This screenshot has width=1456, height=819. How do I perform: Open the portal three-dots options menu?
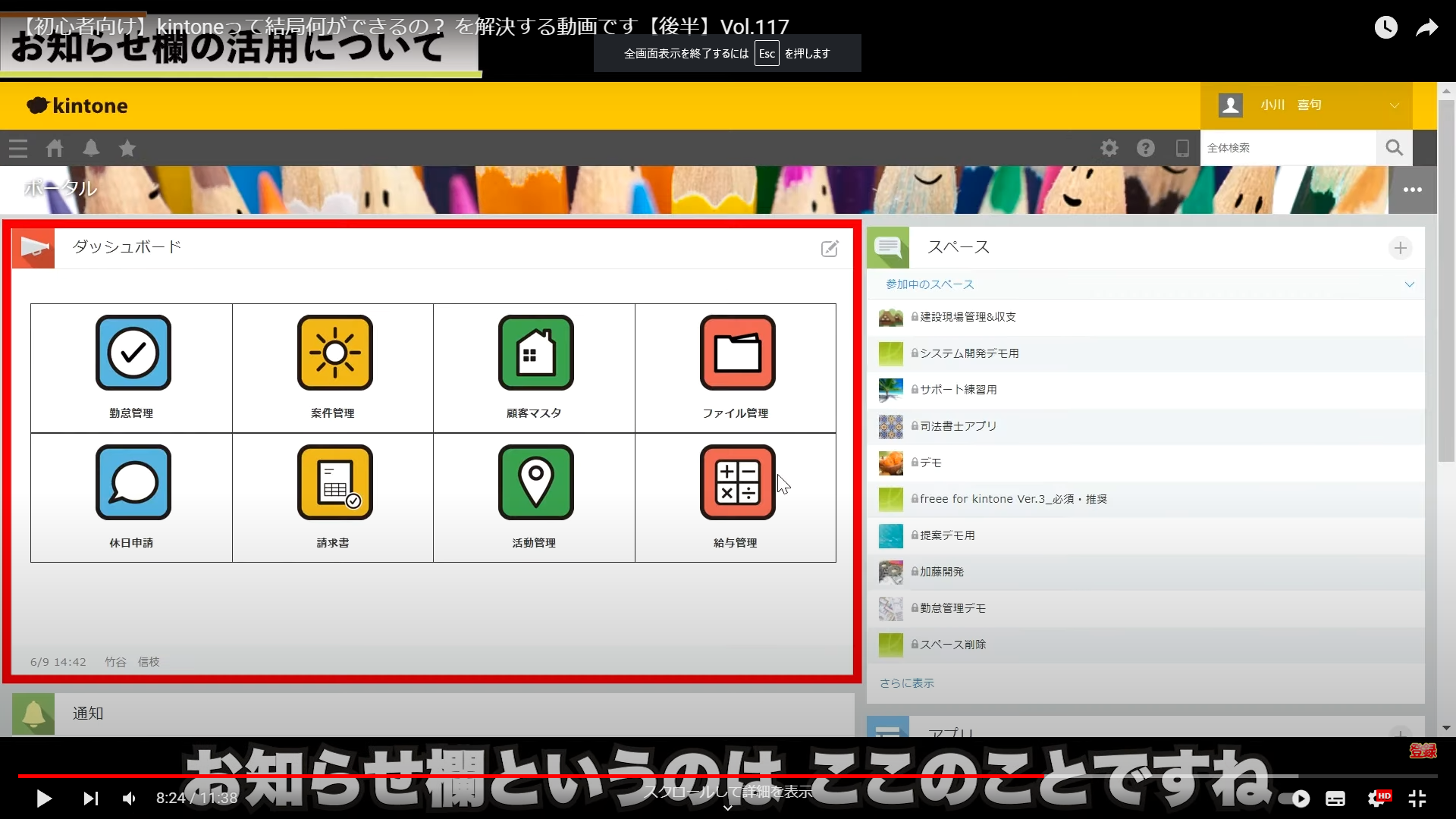[x=1412, y=190]
